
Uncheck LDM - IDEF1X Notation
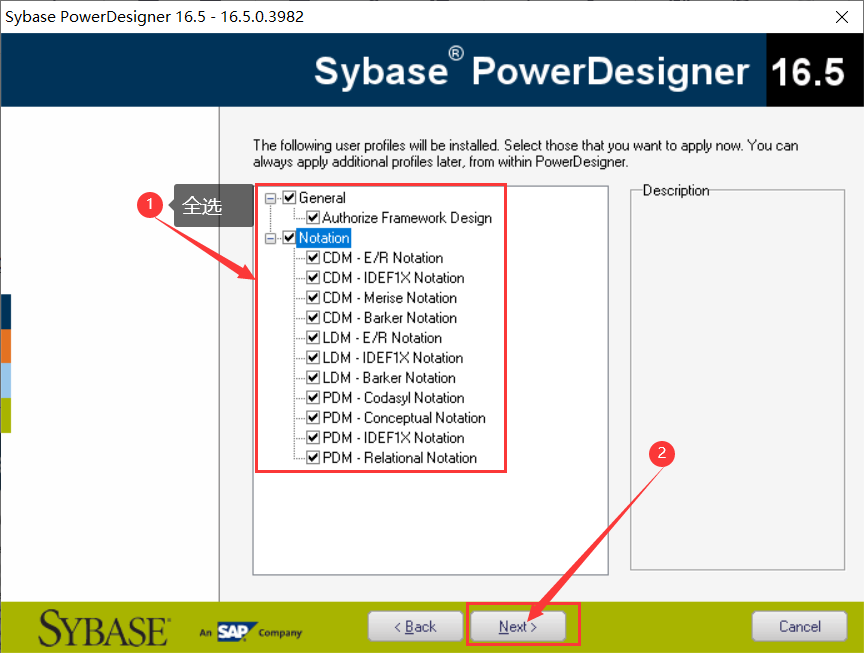[313, 358]
